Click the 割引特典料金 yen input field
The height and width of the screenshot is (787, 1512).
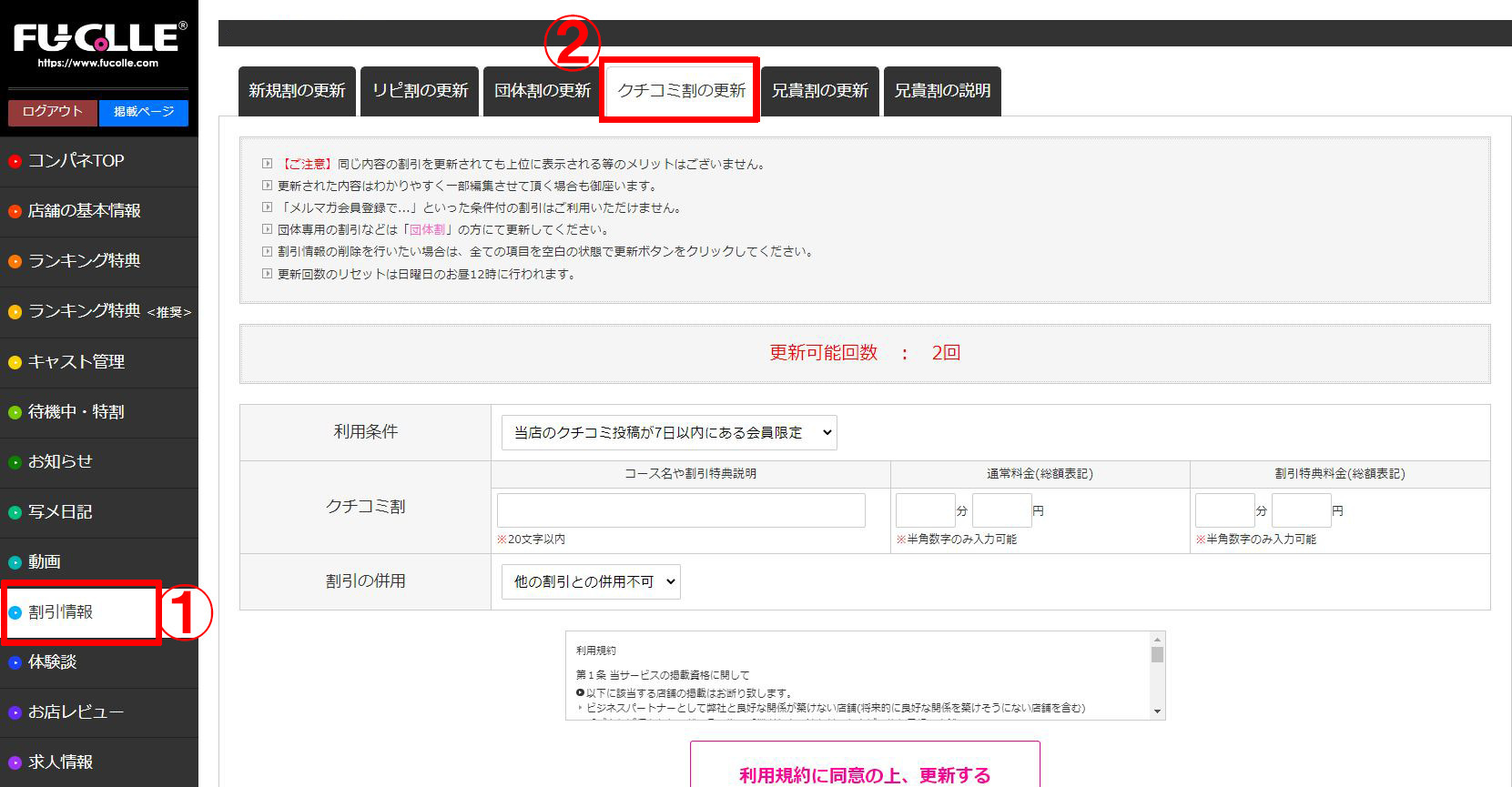click(1301, 510)
